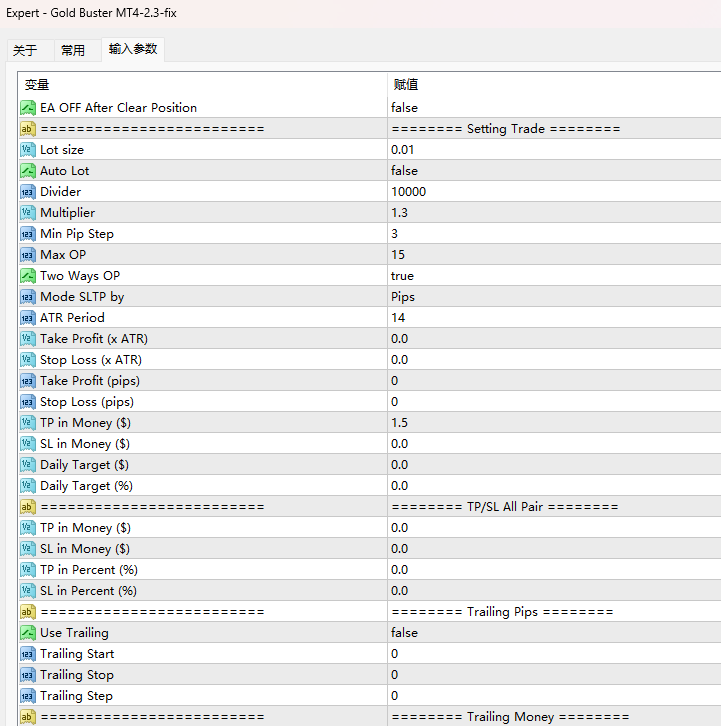Select the Trailing Step label
Image resolution: width=721 pixels, height=726 pixels.
tap(76, 696)
